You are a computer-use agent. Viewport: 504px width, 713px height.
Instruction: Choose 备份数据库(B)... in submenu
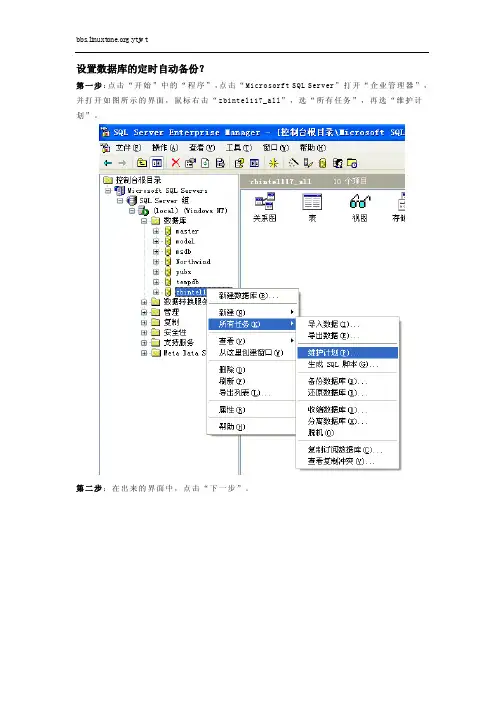tap(348, 381)
